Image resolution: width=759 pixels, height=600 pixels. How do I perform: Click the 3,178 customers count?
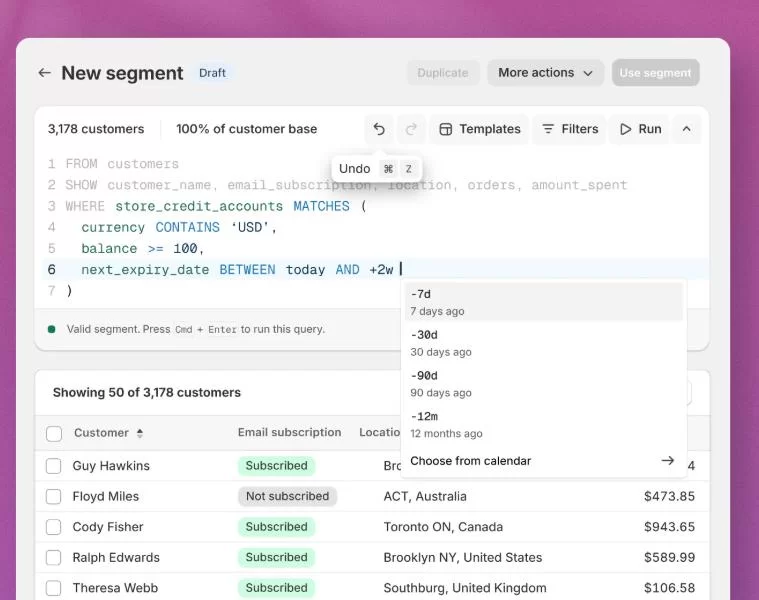point(96,129)
